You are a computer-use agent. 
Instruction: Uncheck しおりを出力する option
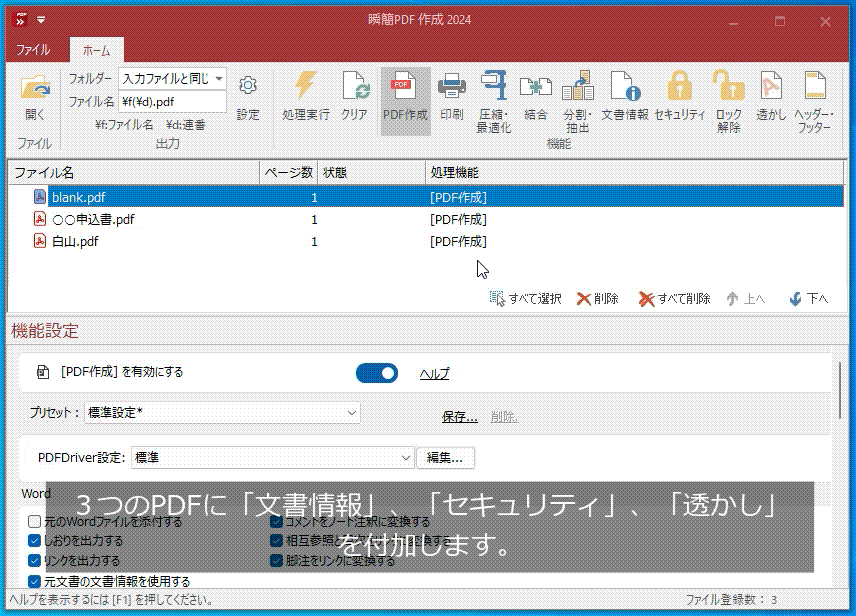point(32,541)
